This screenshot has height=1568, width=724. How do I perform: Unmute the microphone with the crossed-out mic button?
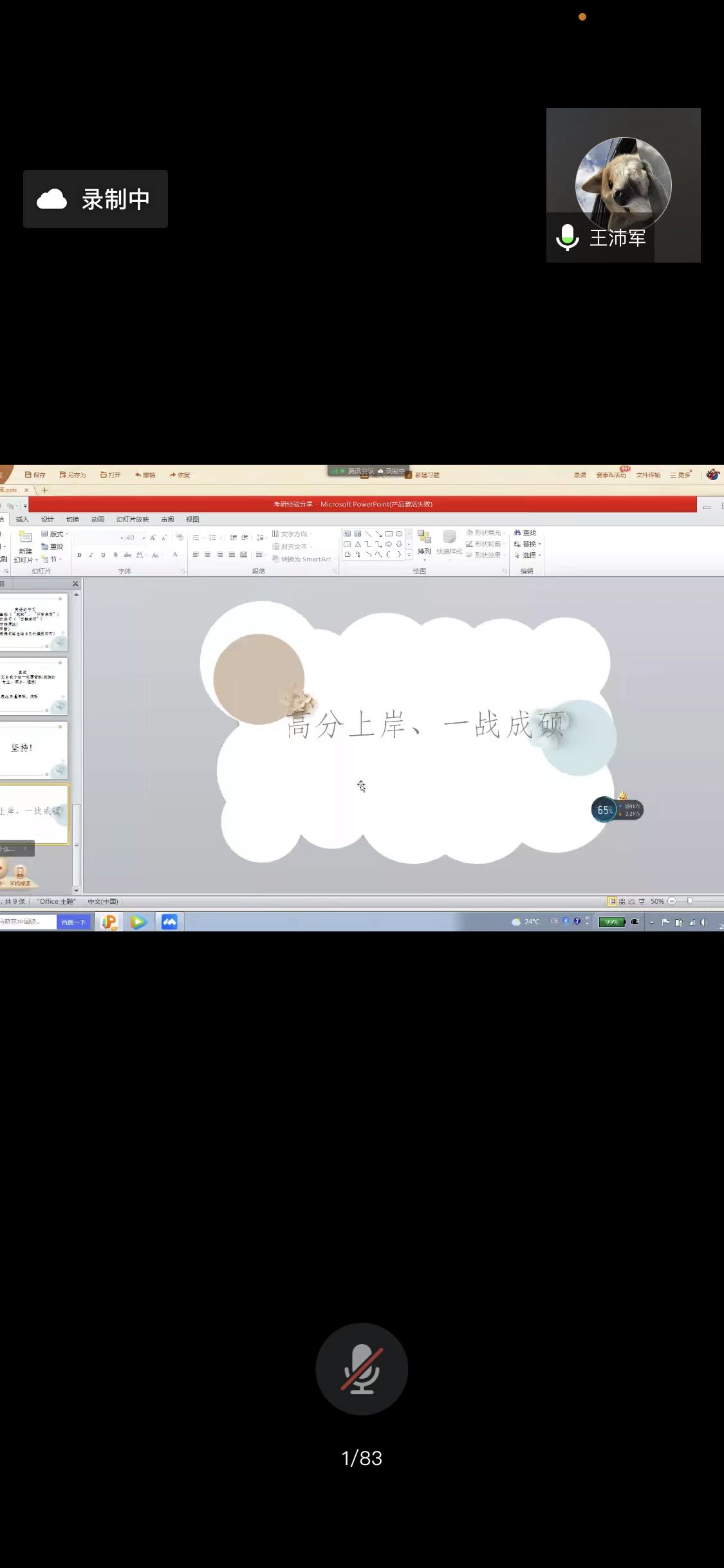pos(361,1368)
